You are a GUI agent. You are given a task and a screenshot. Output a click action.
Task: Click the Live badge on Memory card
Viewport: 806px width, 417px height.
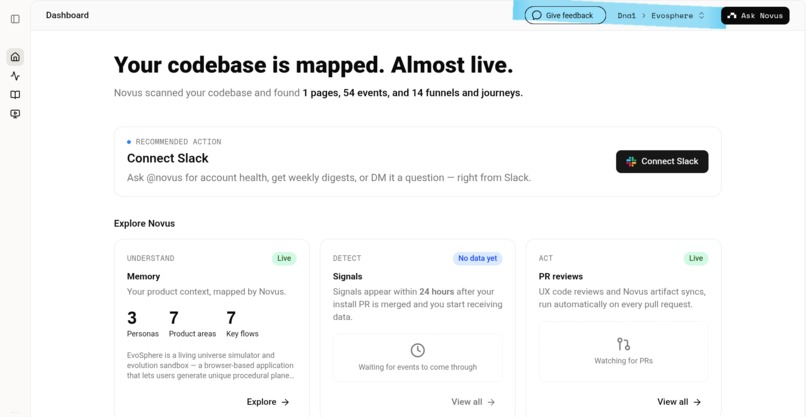(x=284, y=258)
